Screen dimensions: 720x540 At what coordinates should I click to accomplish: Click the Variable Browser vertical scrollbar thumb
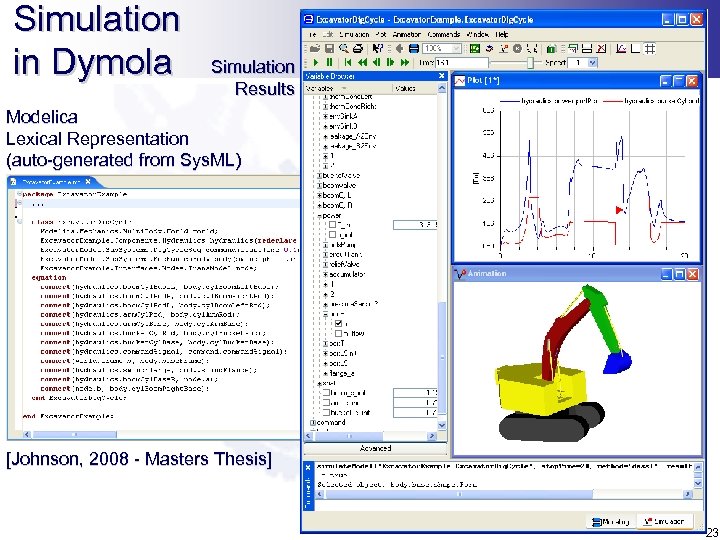(442, 358)
